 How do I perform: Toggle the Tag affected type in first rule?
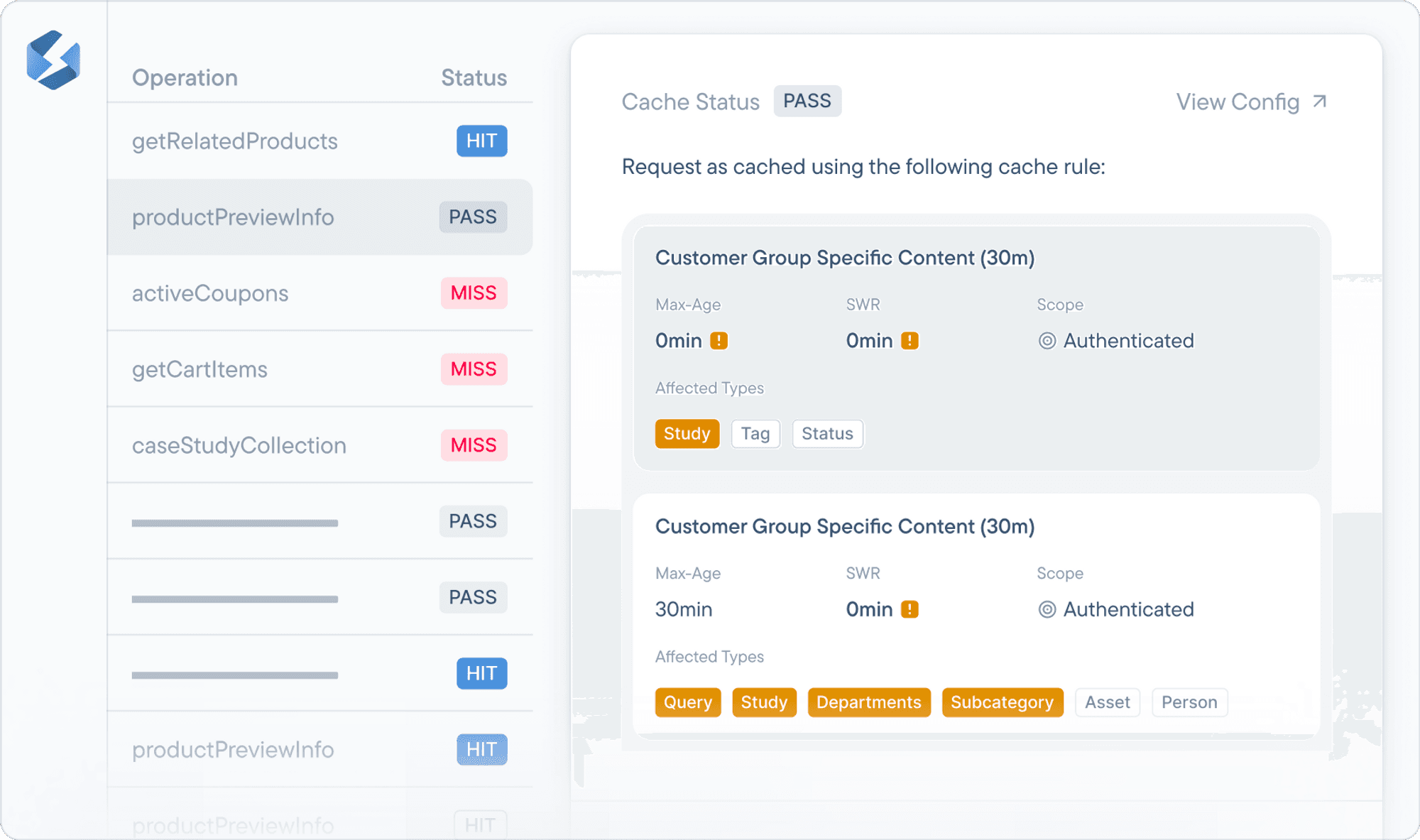click(755, 433)
